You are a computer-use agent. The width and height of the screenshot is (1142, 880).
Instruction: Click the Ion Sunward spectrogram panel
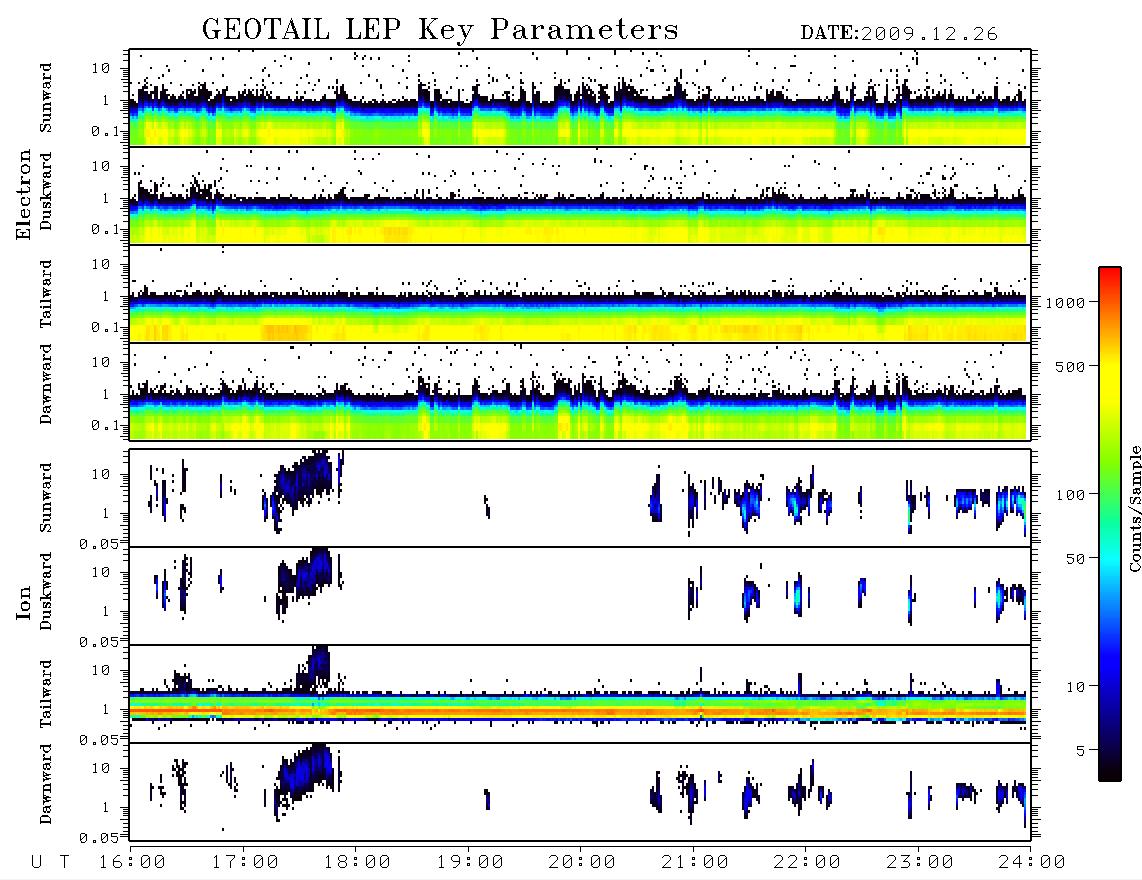coord(580,498)
